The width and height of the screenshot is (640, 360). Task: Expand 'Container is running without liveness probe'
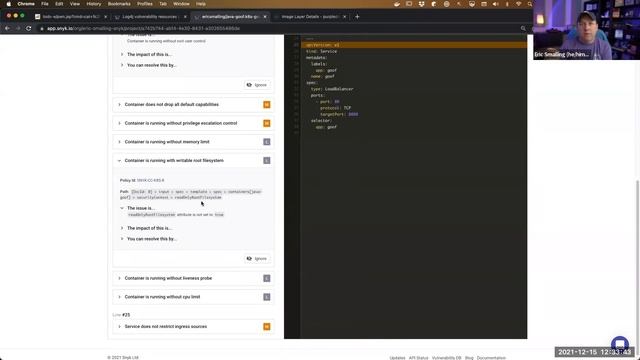pos(193,278)
